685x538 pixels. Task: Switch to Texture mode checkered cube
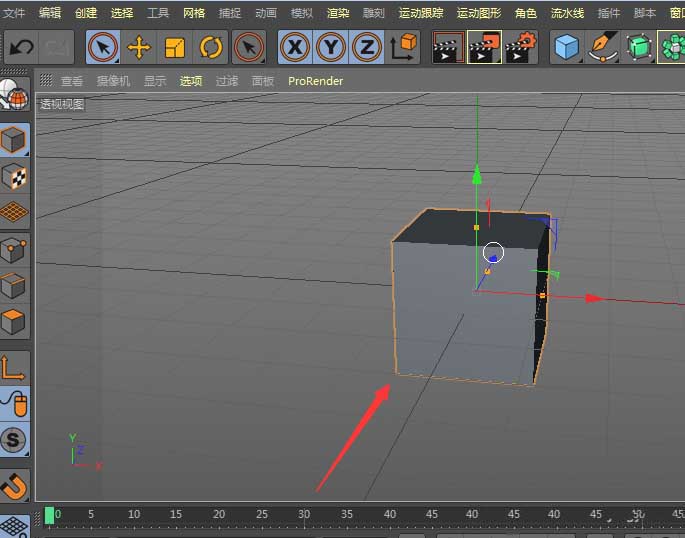[x=14, y=176]
